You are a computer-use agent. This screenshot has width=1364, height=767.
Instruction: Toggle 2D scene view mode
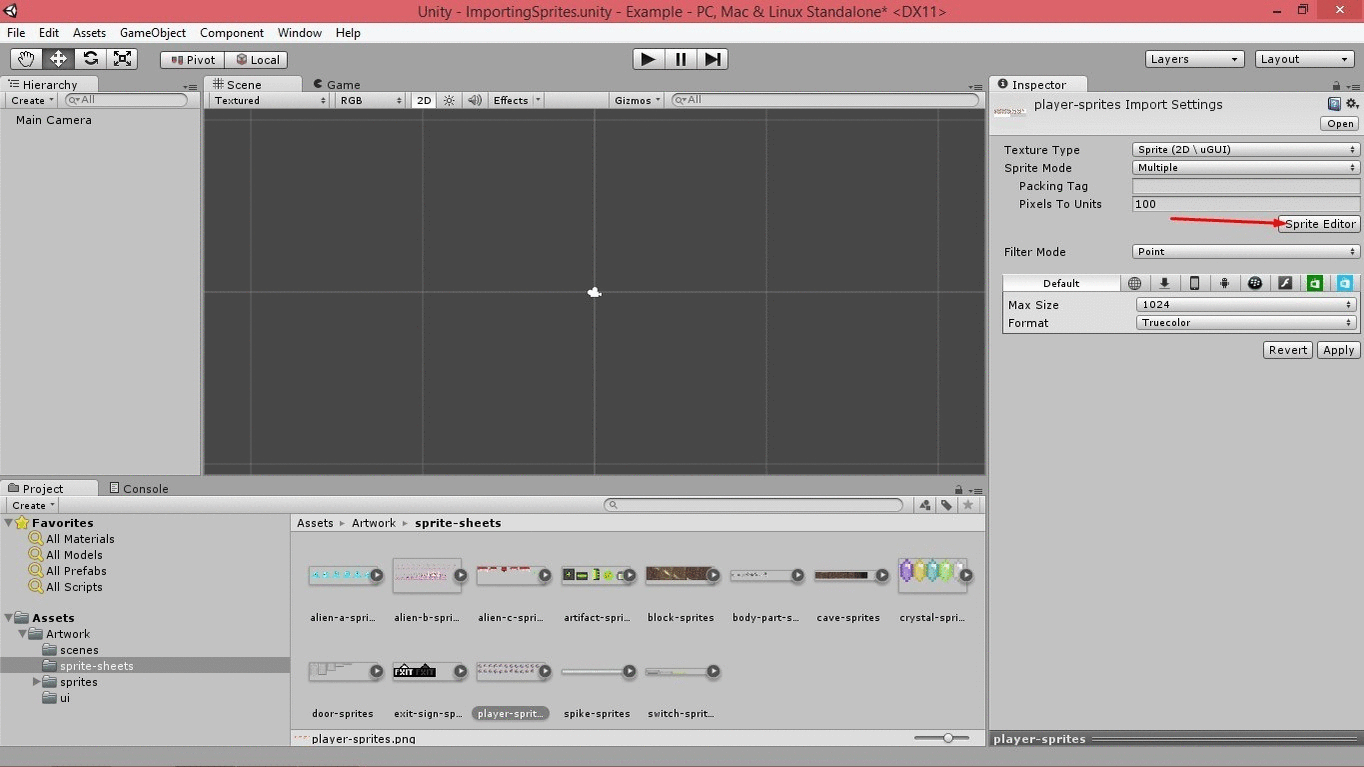click(424, 100)
